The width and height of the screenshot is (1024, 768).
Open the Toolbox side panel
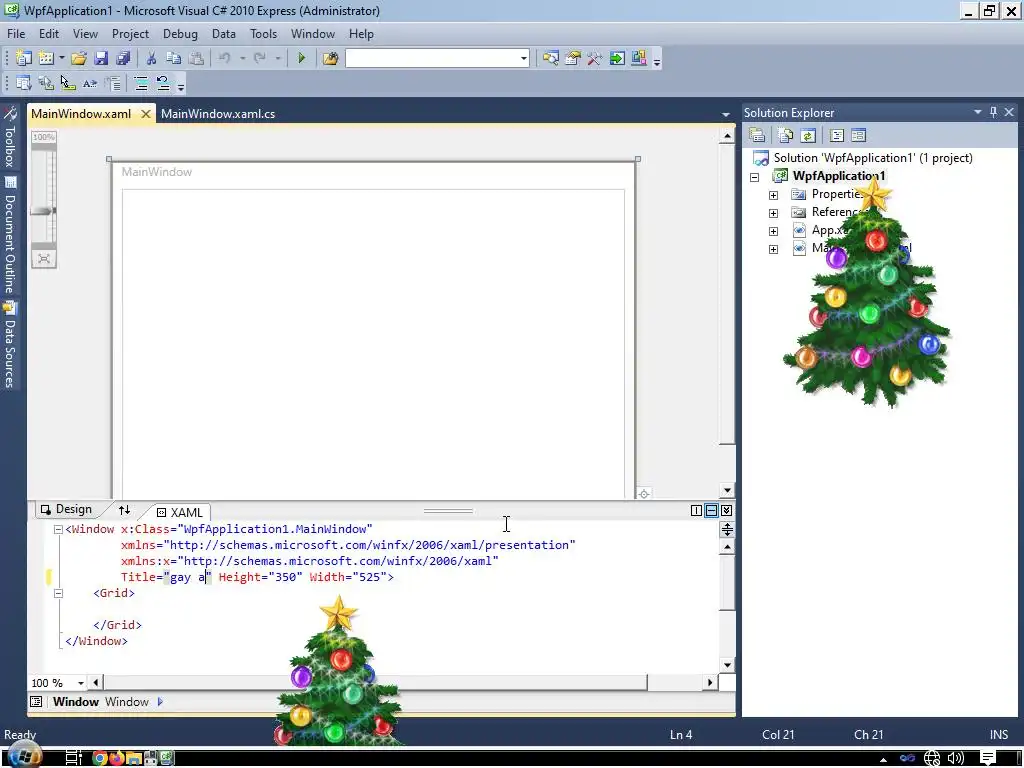(10, 136)
